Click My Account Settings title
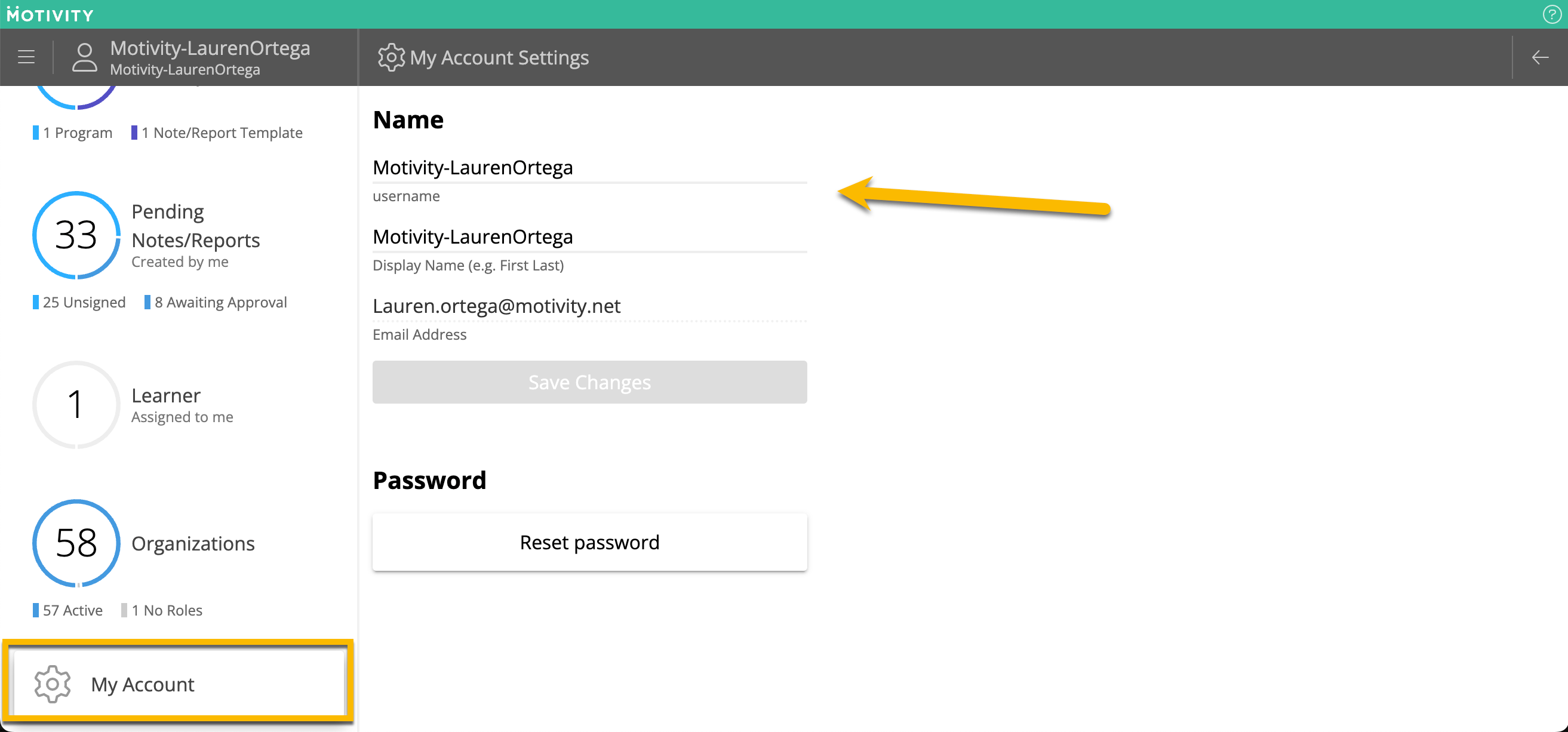 tap(499, 58)
